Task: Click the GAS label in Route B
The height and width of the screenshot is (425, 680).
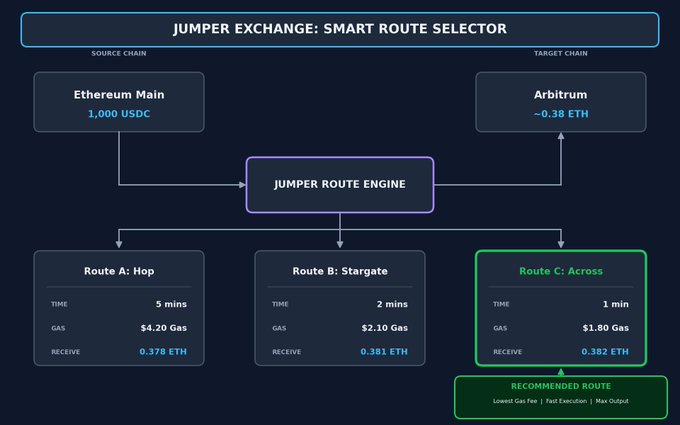Action: click(279, 328)
